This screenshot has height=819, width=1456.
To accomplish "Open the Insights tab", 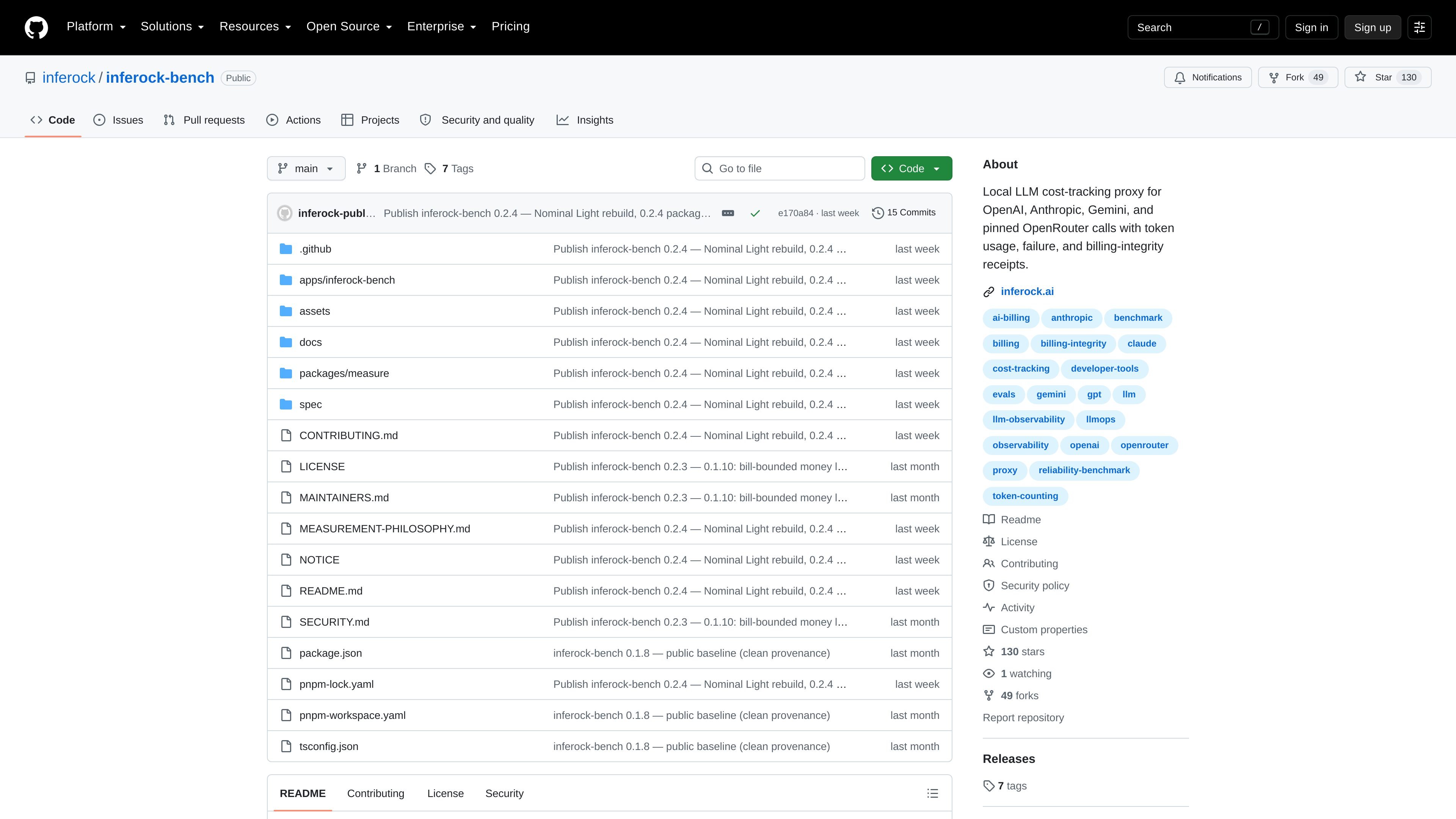I will 585,120.
